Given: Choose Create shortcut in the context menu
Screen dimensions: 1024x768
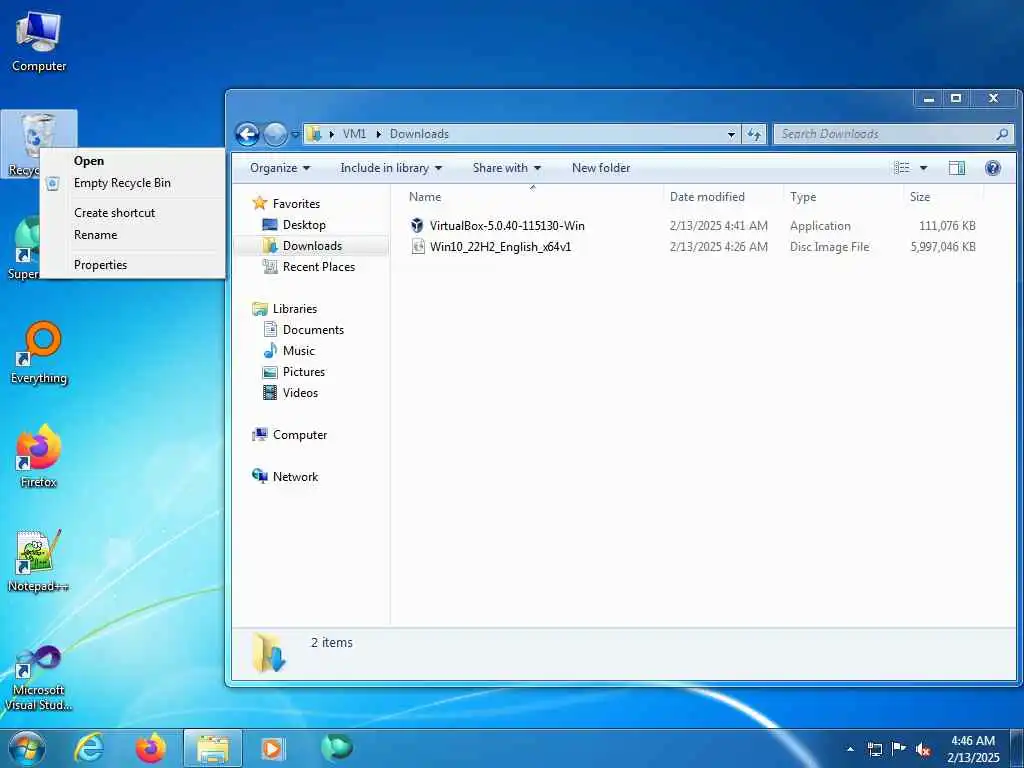Looking at the screenshot, I should click(x=133, y=213).
